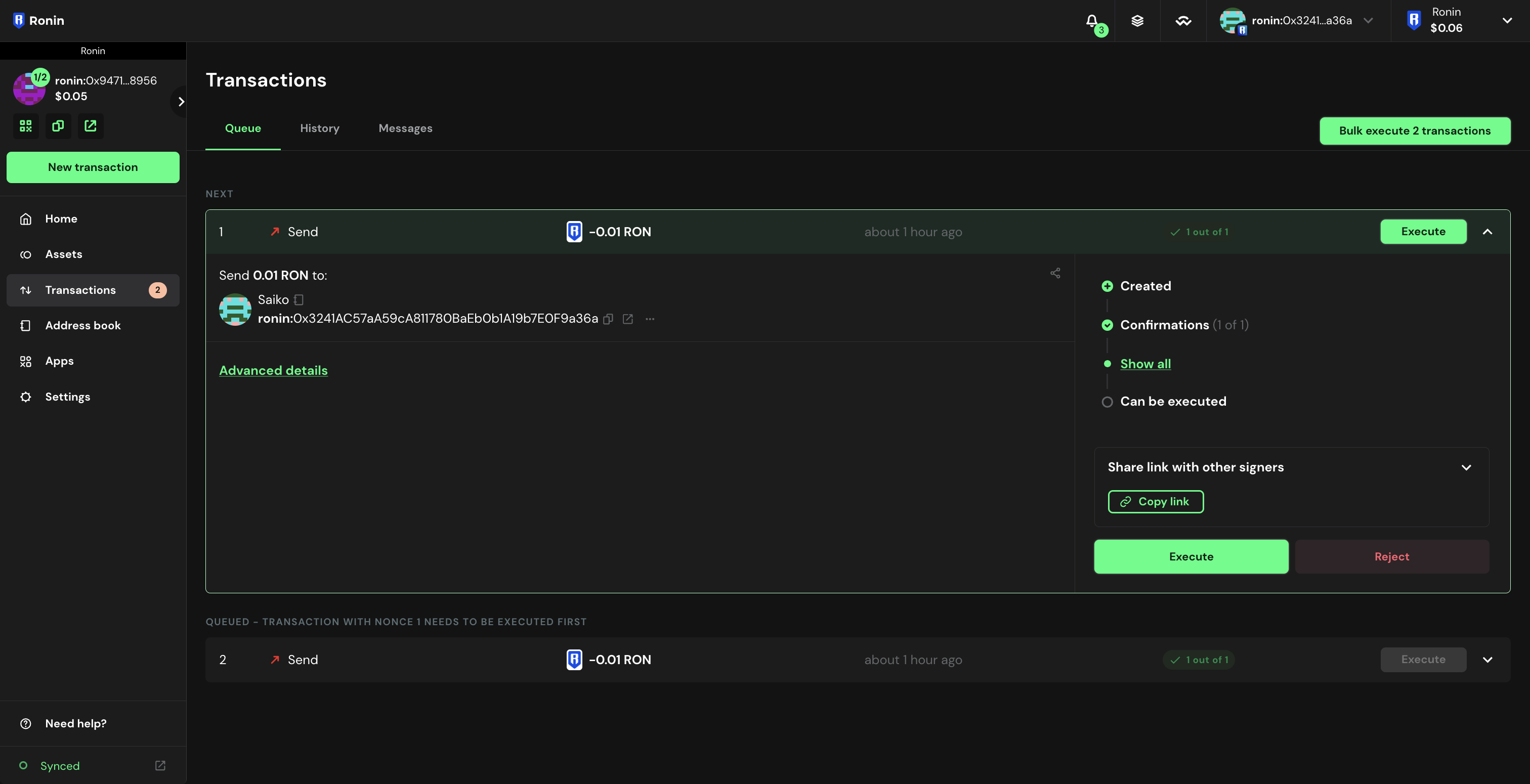Click Execute in transaction 1 header row
Screen dimensions: 1530x784
[x=1423, y=232]
